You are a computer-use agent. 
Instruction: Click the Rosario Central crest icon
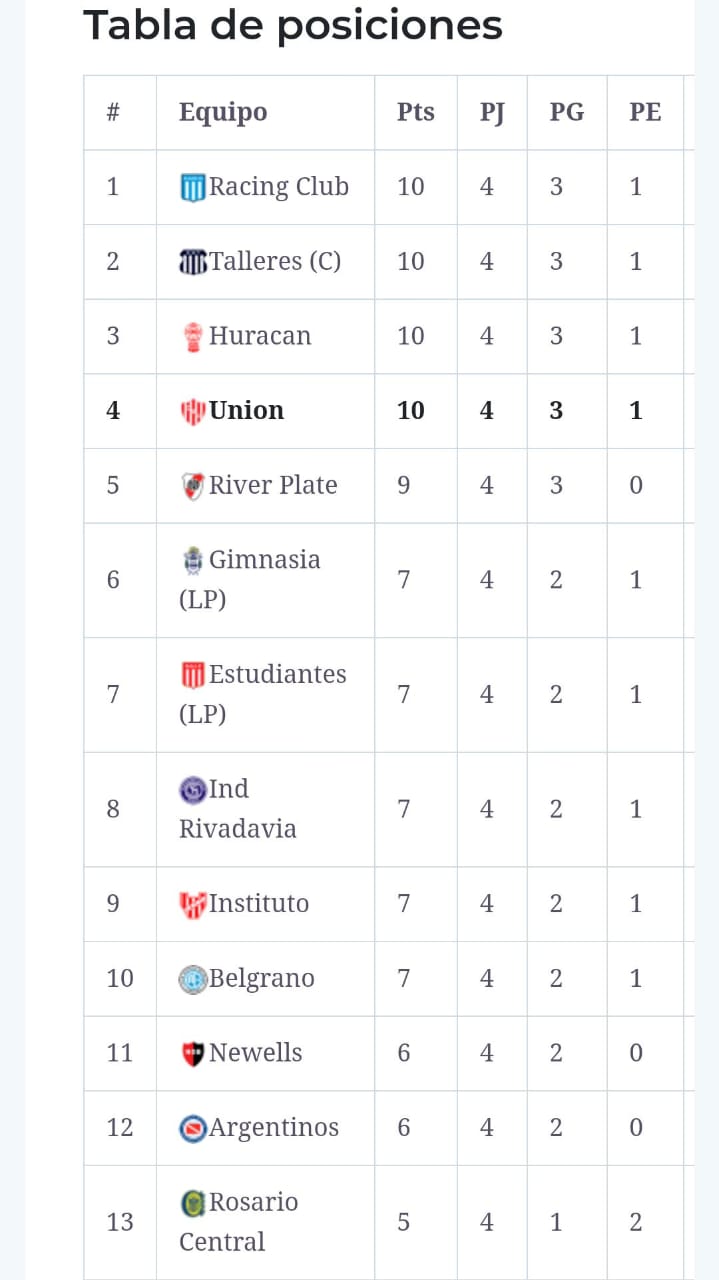click(x=193, y=1203)
